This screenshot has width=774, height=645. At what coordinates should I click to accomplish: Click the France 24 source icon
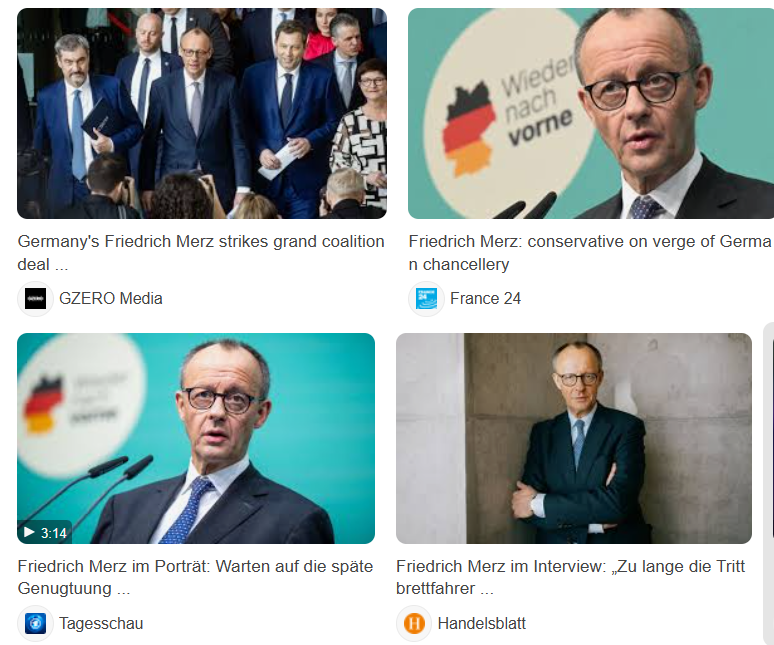426,299
